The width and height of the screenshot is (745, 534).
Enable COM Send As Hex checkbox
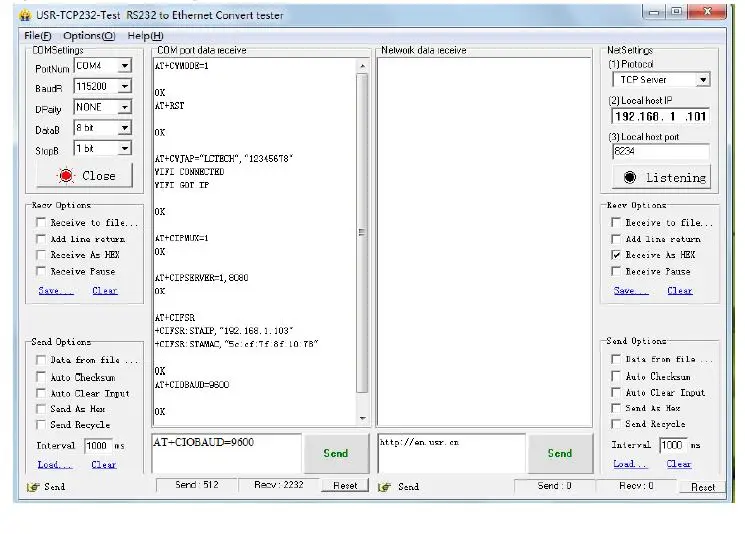tap(41, 409)
